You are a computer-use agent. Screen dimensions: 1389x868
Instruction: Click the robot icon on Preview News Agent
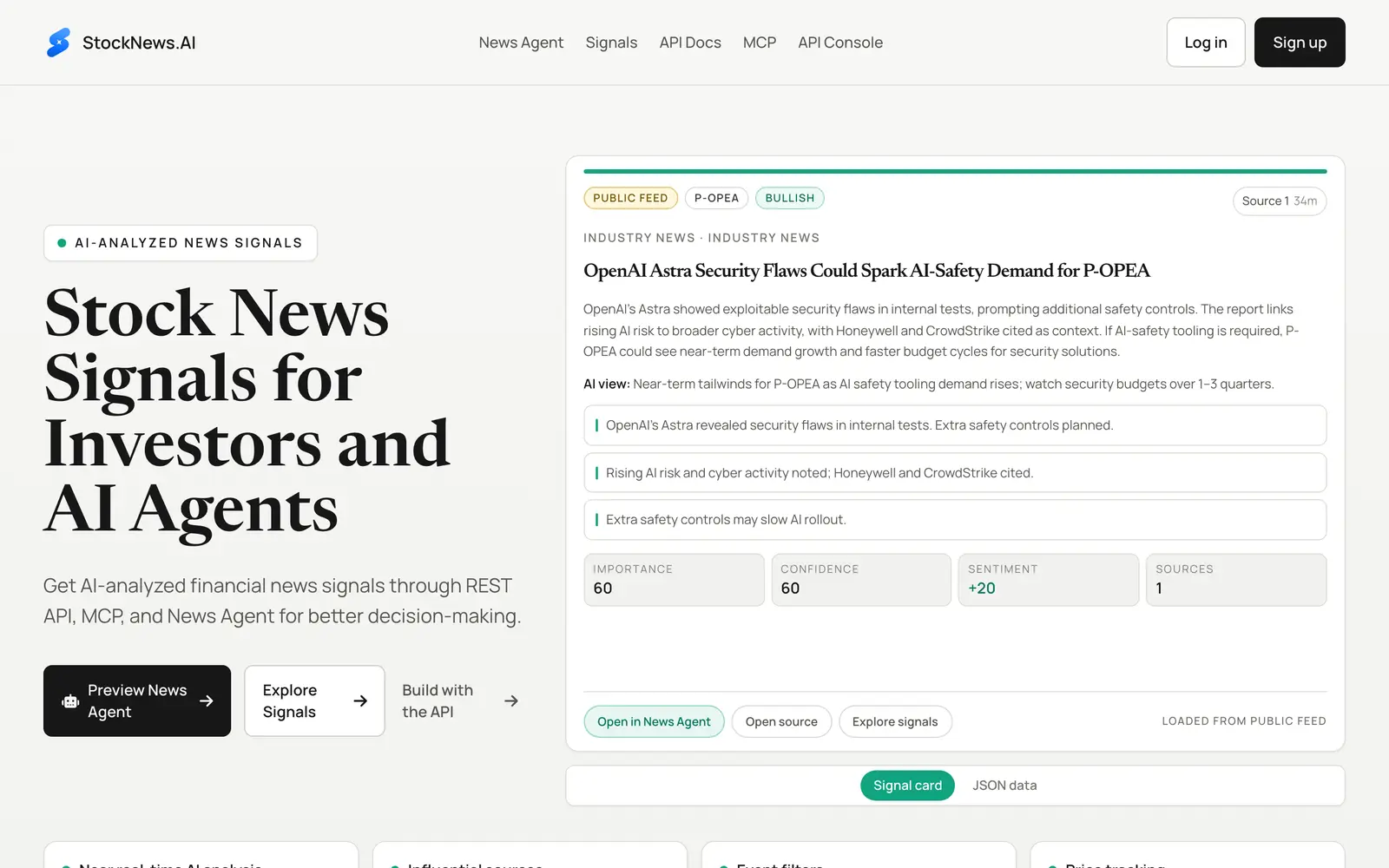[70, 701]
